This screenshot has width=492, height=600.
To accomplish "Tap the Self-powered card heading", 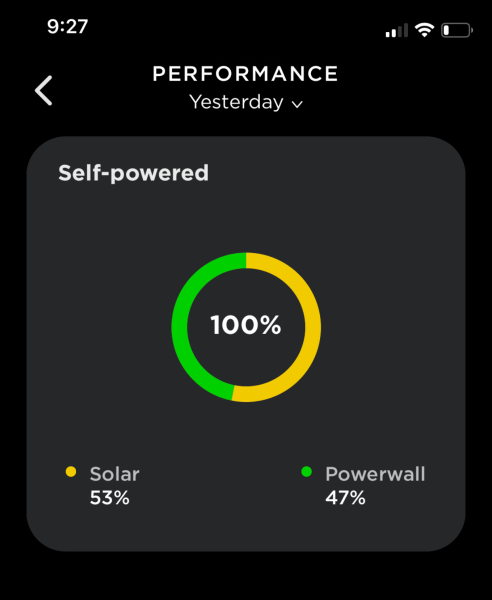I will (x=134, y=173).
